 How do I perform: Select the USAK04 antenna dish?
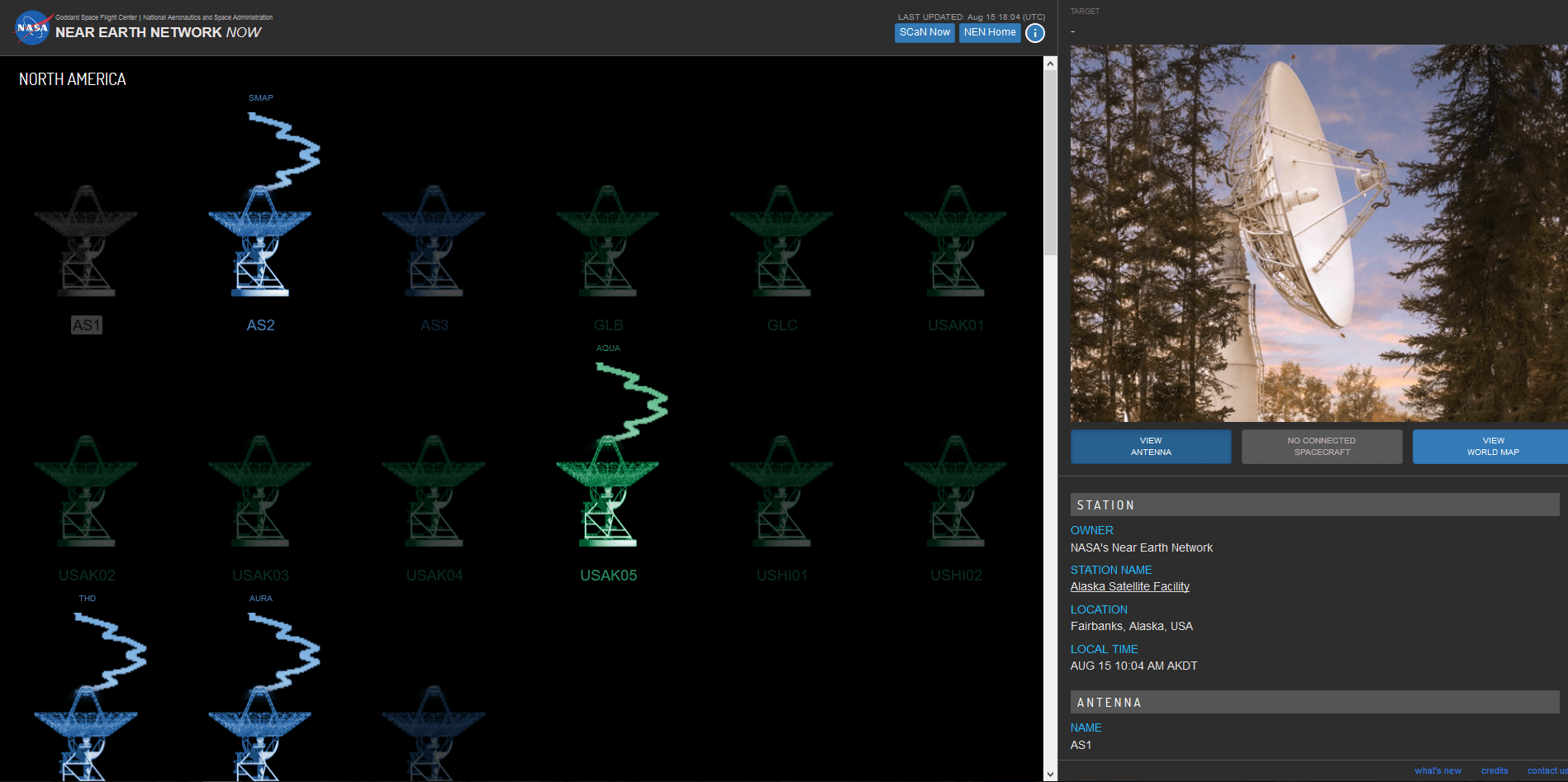(x=434, y=491)
